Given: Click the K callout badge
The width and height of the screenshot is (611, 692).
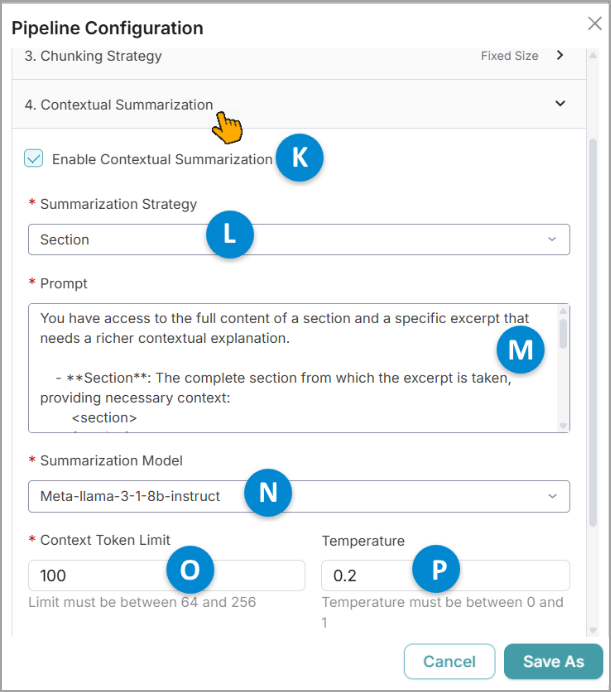Looking at the screenshot, I should tap(300, 158).
